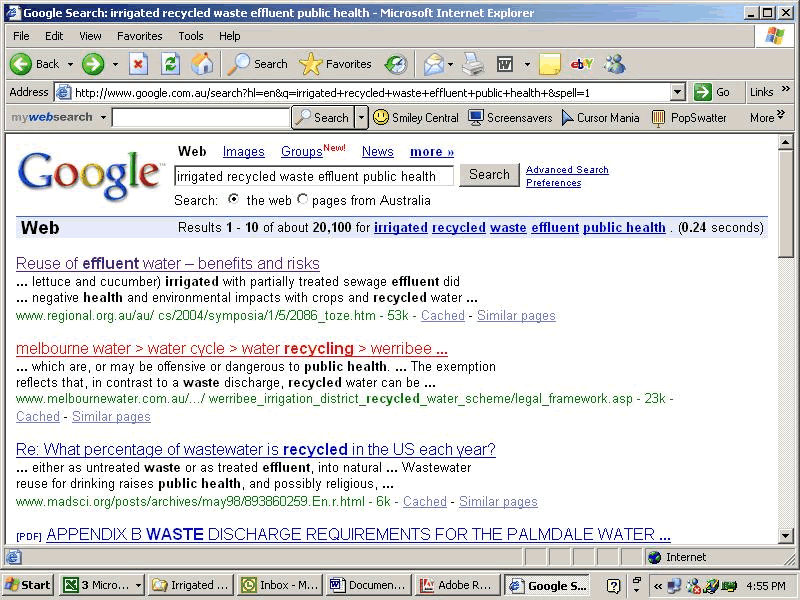The width and height of the screenshot is (800, 600).
Task: Expand the mywebsearch Search dropdown arrow
Action: click(361, 118)
